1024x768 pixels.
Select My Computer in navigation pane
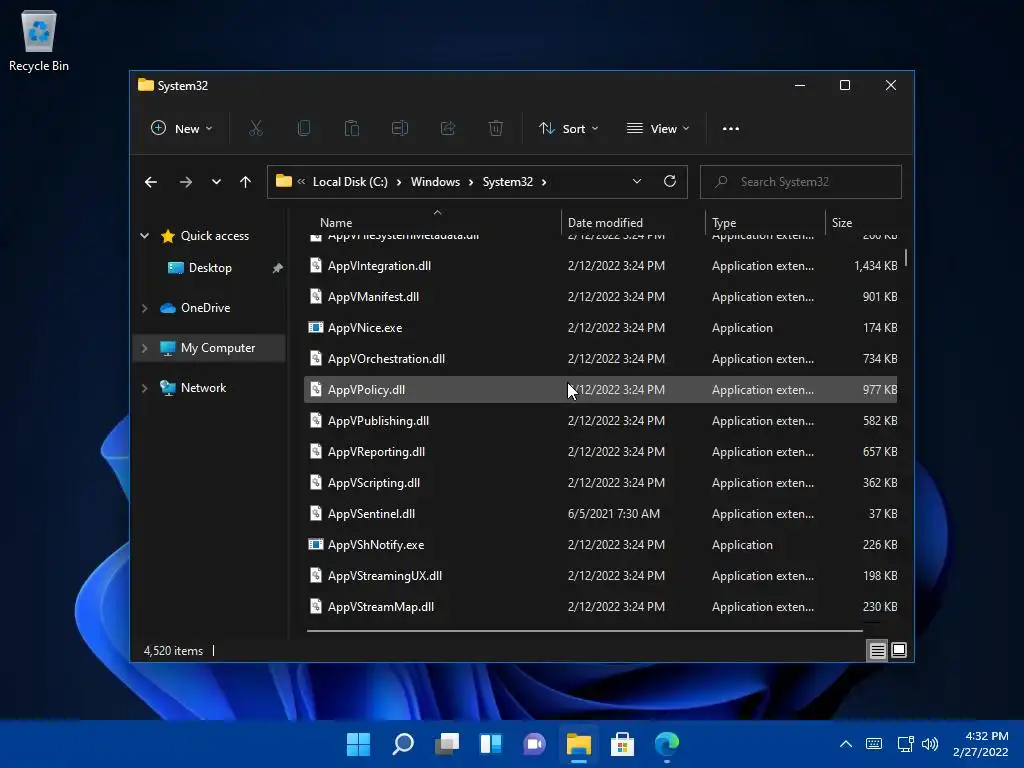coord(217,347)
